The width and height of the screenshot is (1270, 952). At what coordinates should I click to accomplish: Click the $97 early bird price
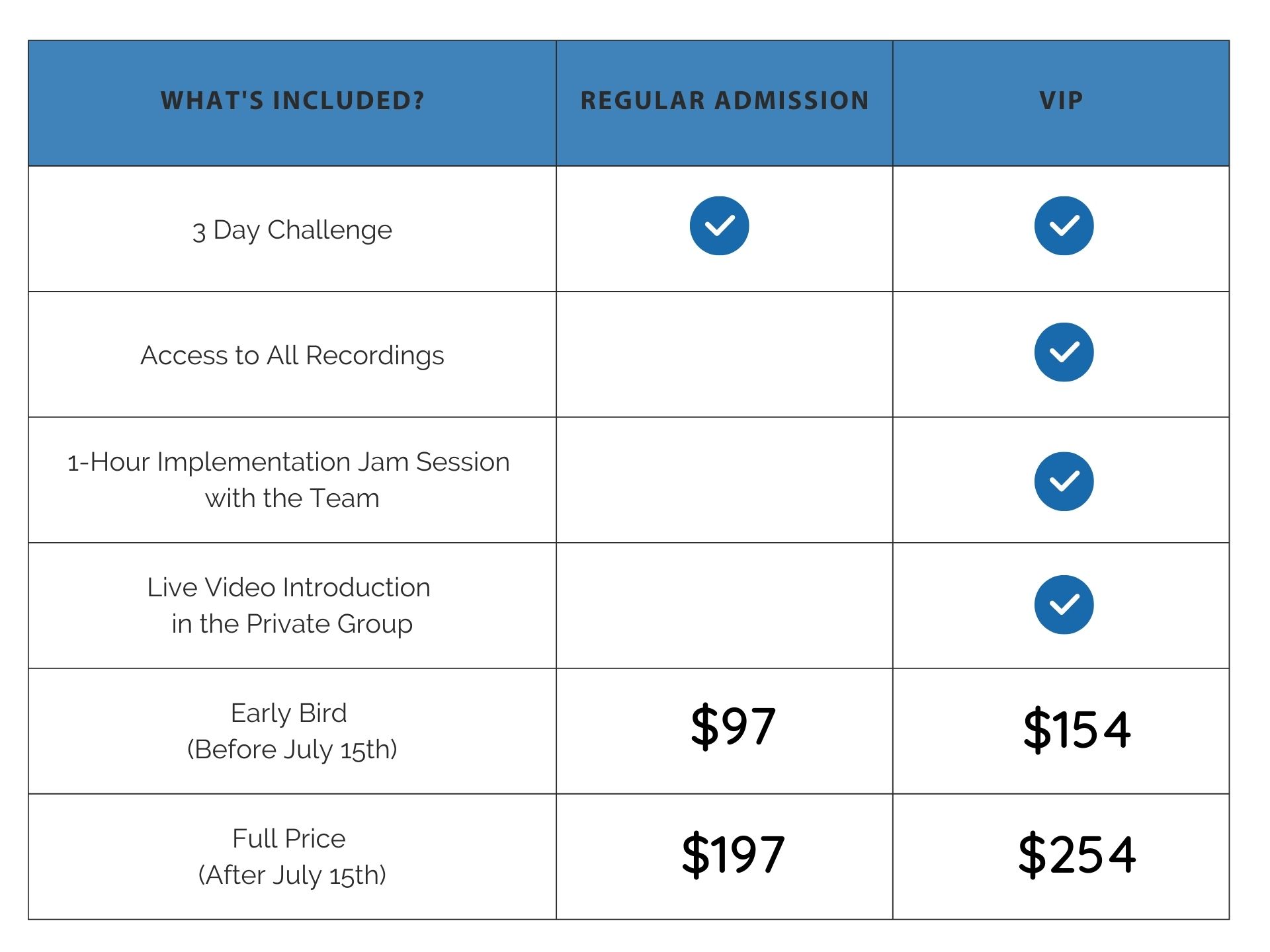point(733,727)
